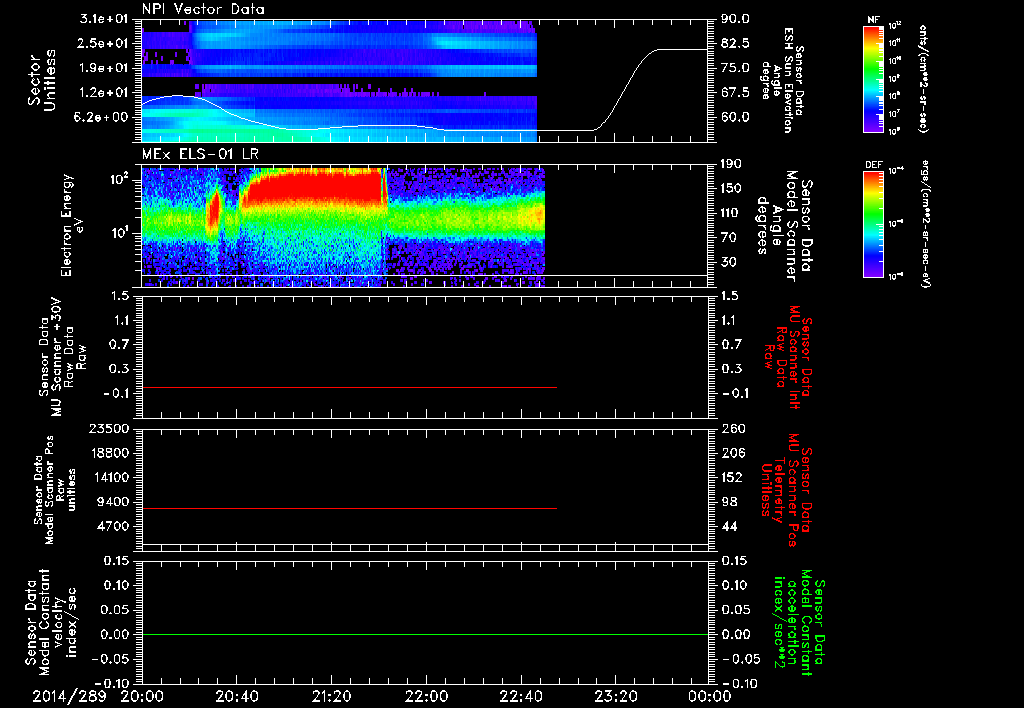Click the "4700" scanner position tick
The width and height of the screenshot is (1024, 708).
[x=114, y=526]
